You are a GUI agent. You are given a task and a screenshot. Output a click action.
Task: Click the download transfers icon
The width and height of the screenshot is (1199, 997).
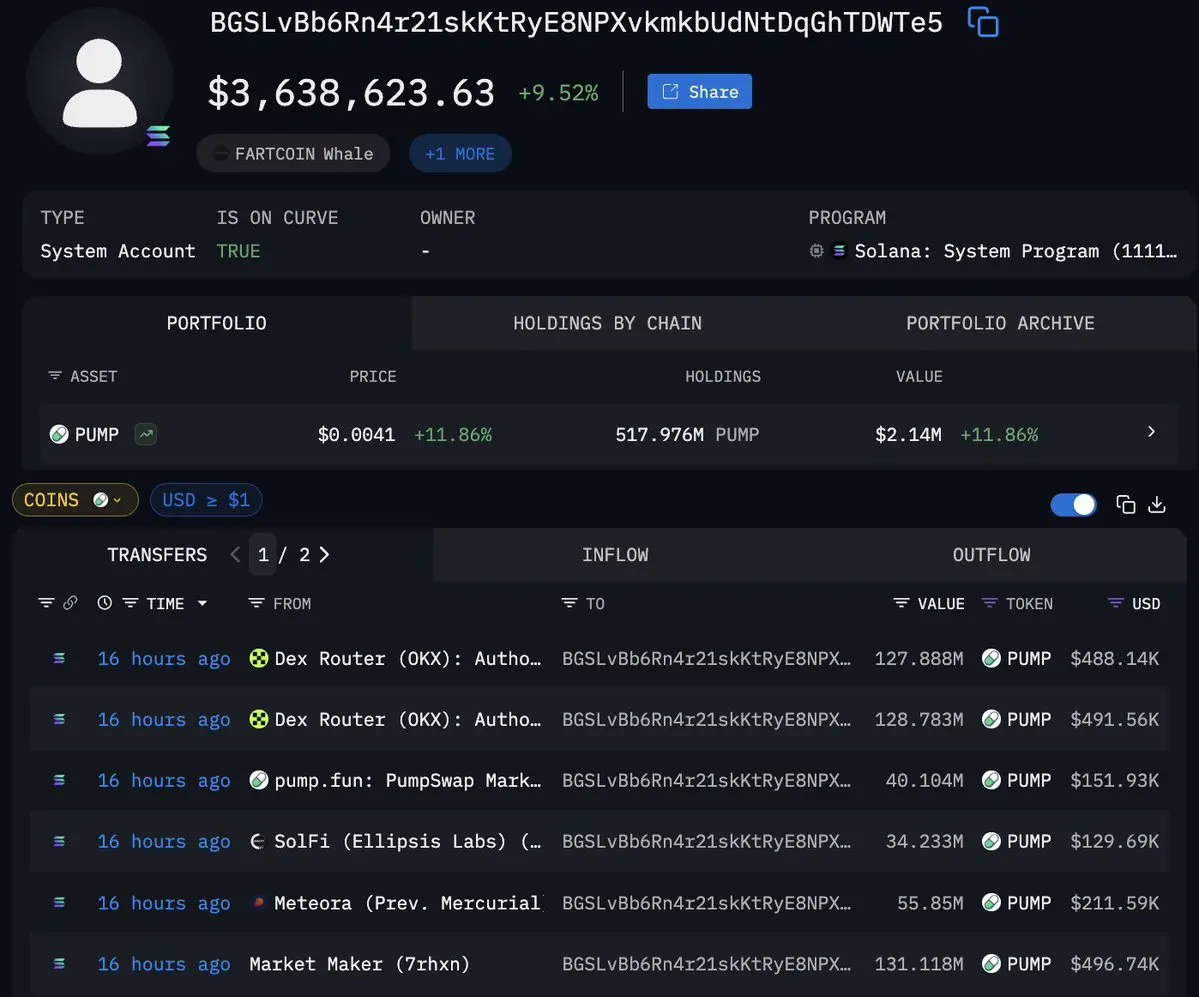pos(1157,504)
